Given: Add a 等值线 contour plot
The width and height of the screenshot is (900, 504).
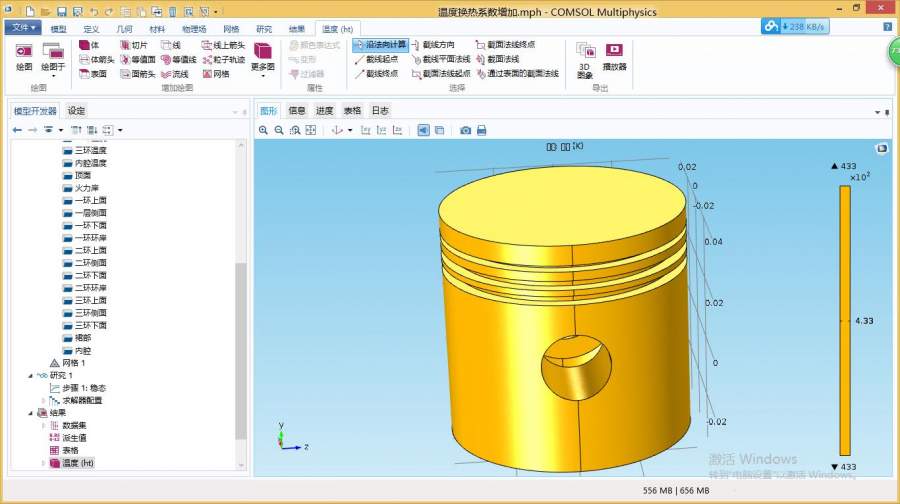Looking at the screenshot, I should [x=179, y=59].
